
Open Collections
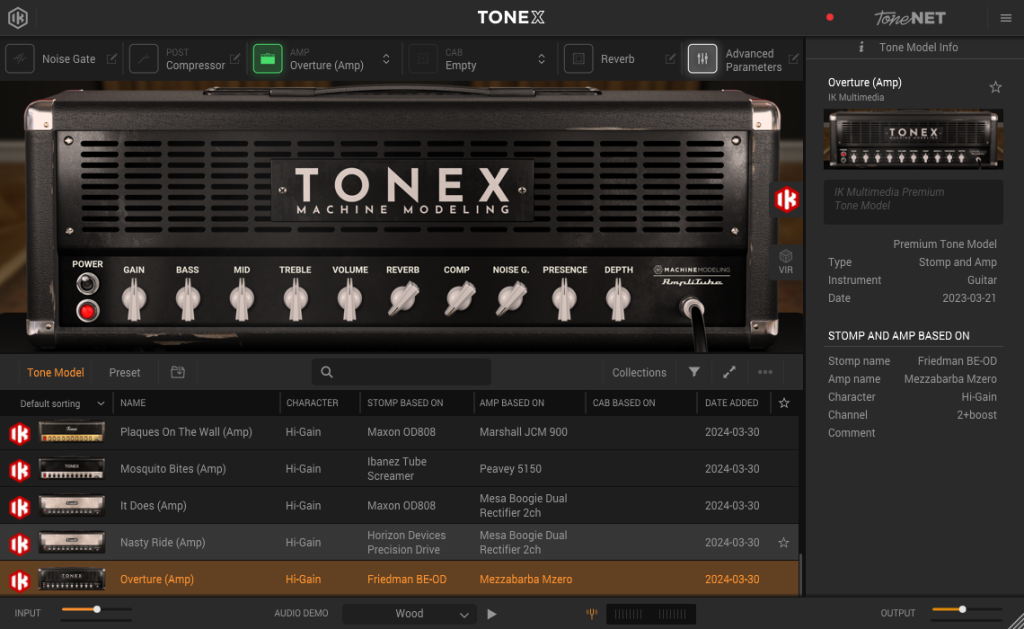639,372
